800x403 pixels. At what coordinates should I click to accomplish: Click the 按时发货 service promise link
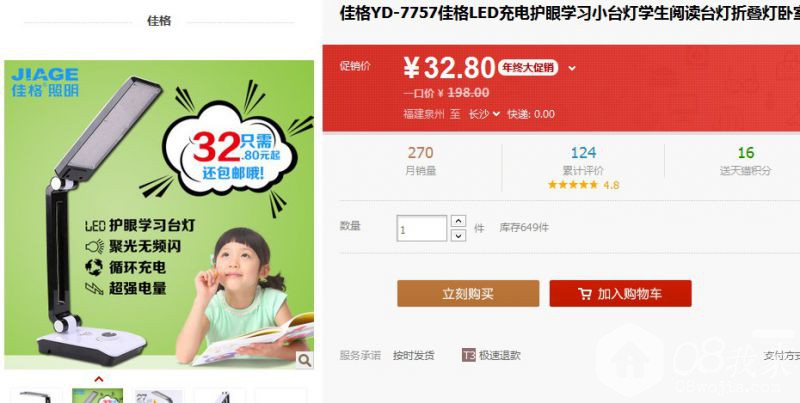point(414,356)
